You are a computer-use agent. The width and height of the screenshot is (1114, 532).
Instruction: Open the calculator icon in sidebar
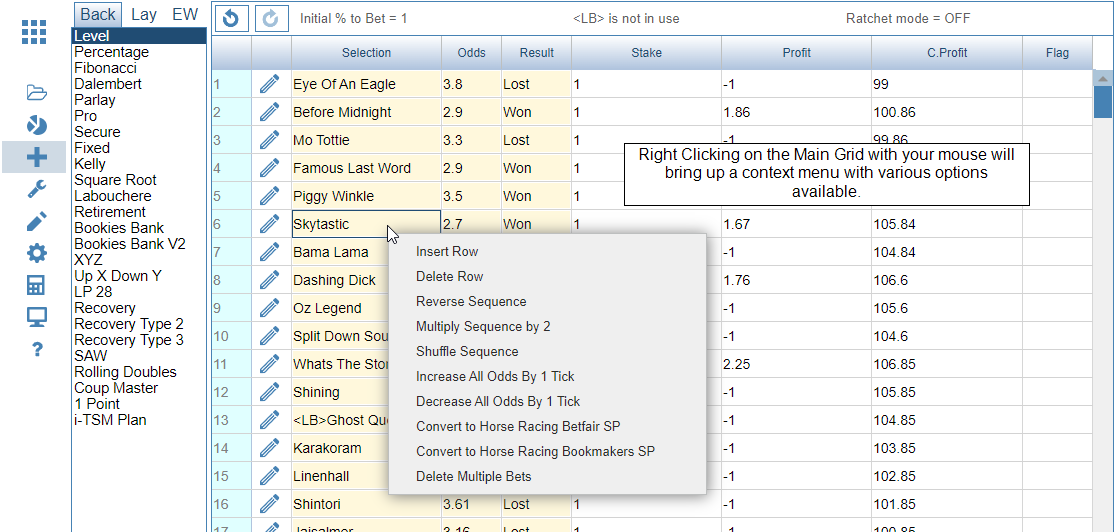coord(36,285)
